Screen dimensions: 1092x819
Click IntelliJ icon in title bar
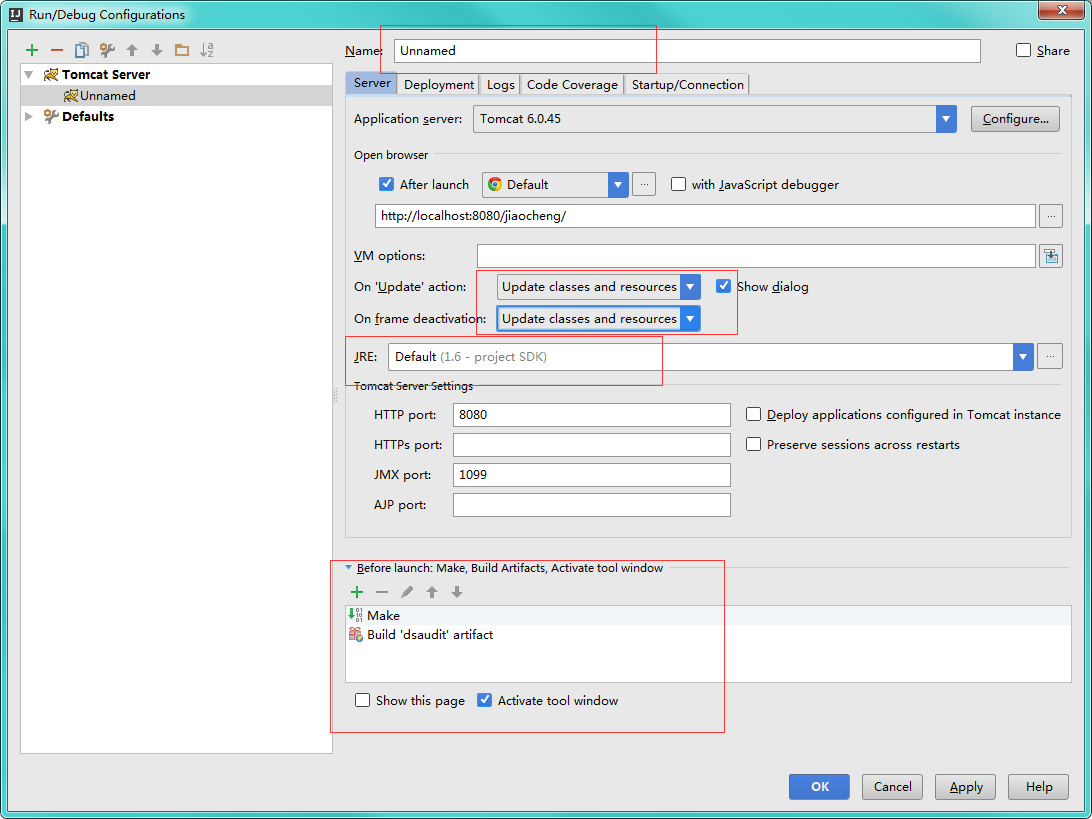[15, 14]
